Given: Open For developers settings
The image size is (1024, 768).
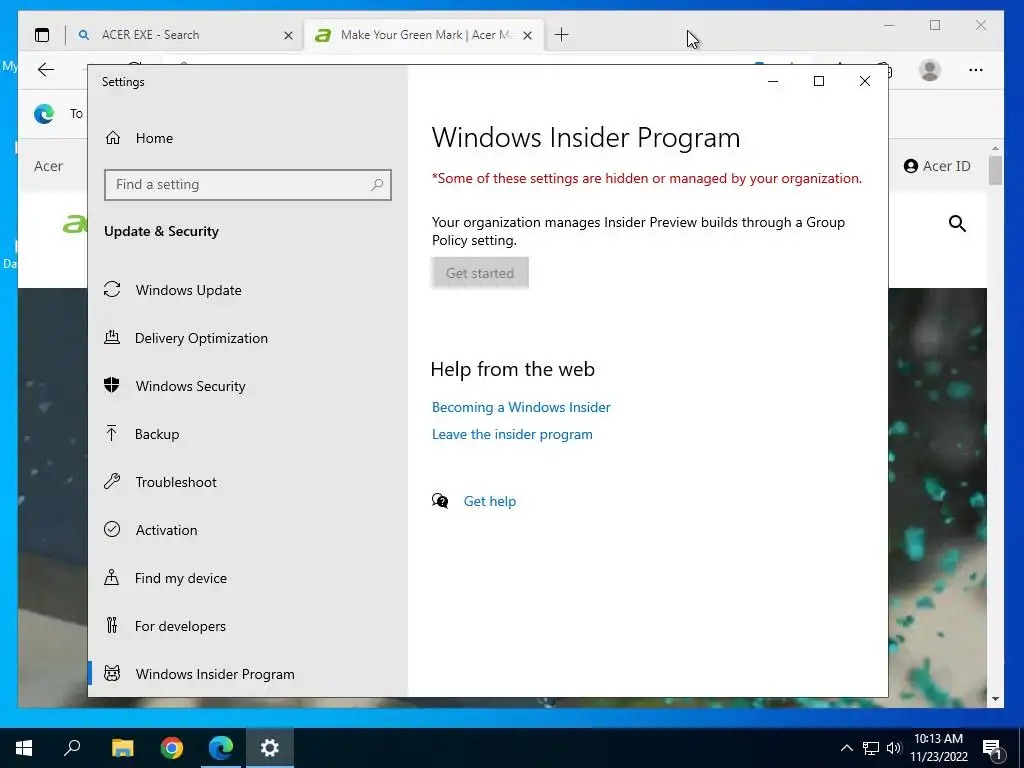Looking at the screenshot, I should pyautogui.click(x=180, y=626).
